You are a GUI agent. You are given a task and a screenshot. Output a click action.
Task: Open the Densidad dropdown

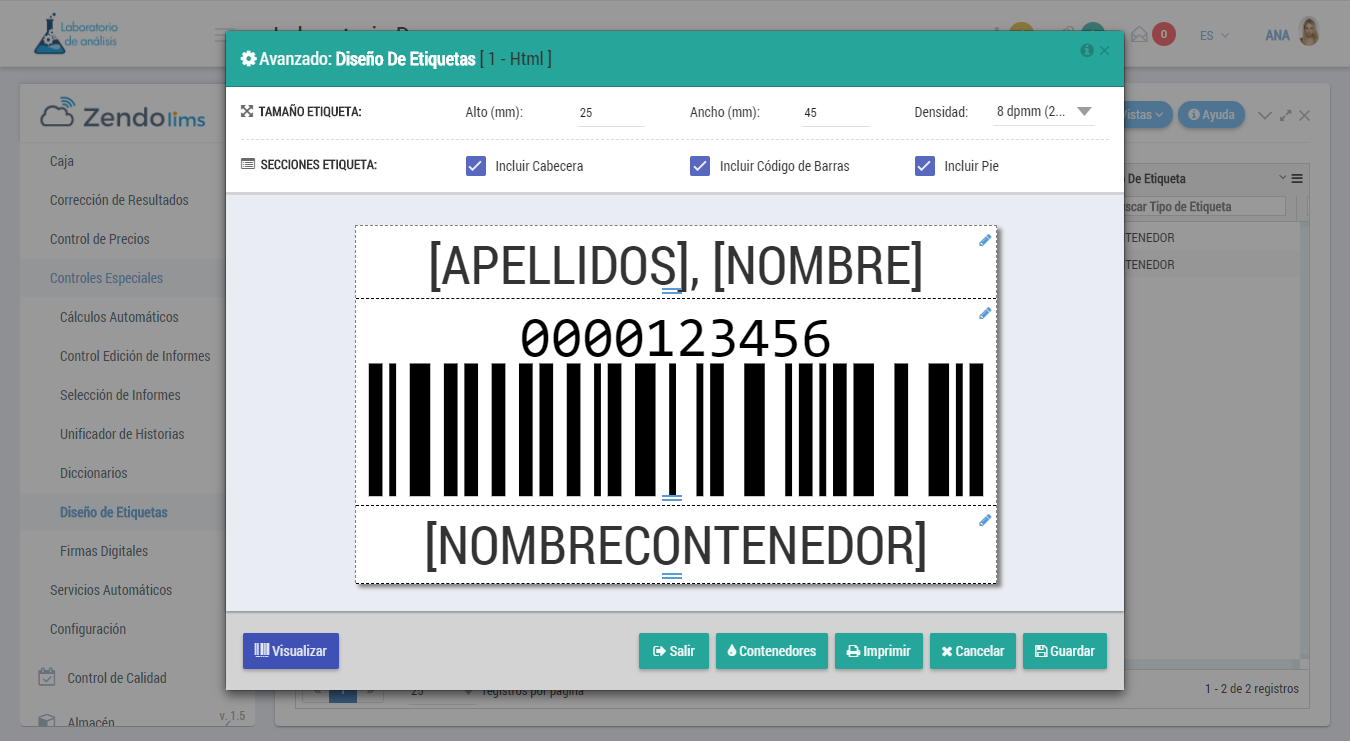(x=1044, y=112)
